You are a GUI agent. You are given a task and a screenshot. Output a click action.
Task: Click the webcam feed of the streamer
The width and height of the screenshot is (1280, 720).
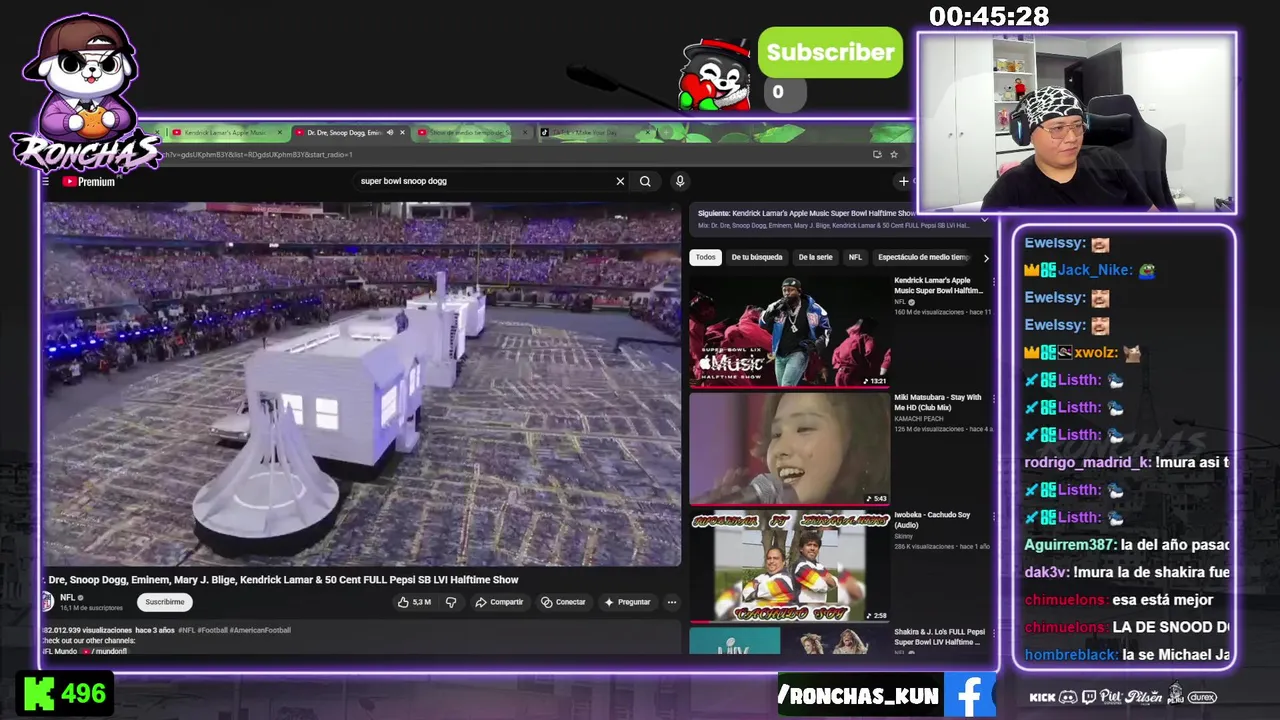[1076, 123]
